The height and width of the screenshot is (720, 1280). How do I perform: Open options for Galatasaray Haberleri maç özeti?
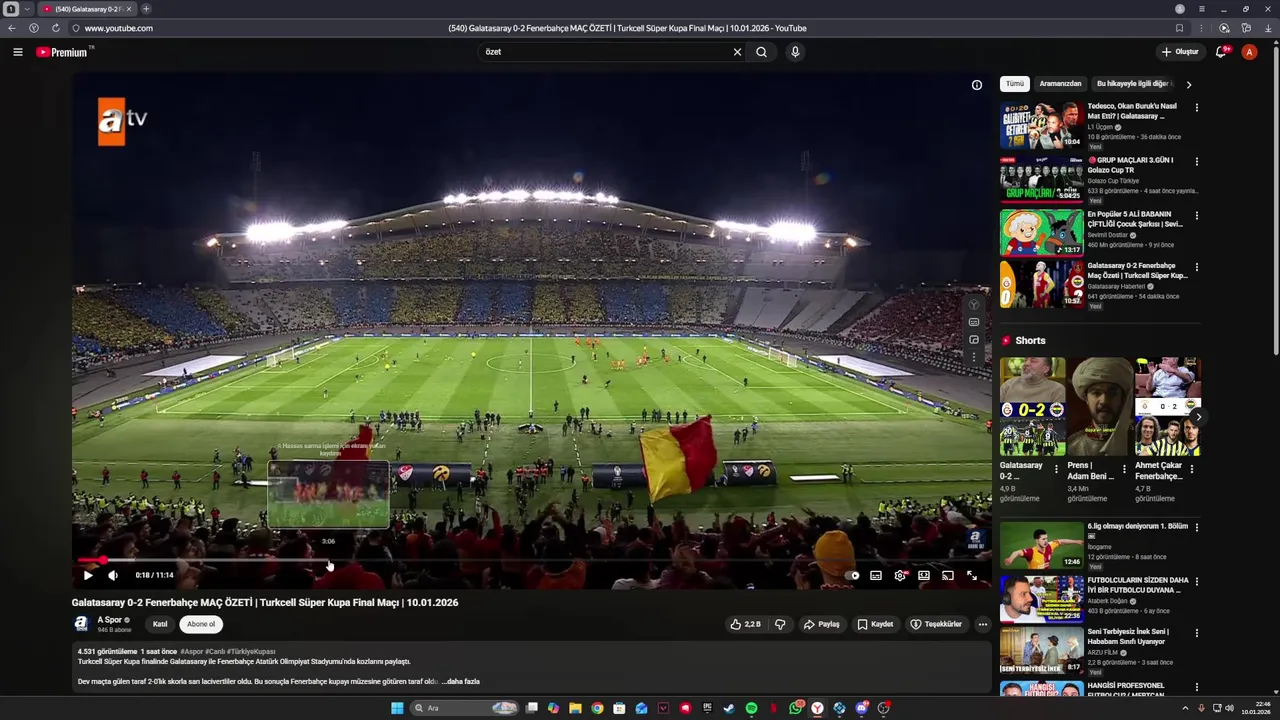click(1197, 267)
